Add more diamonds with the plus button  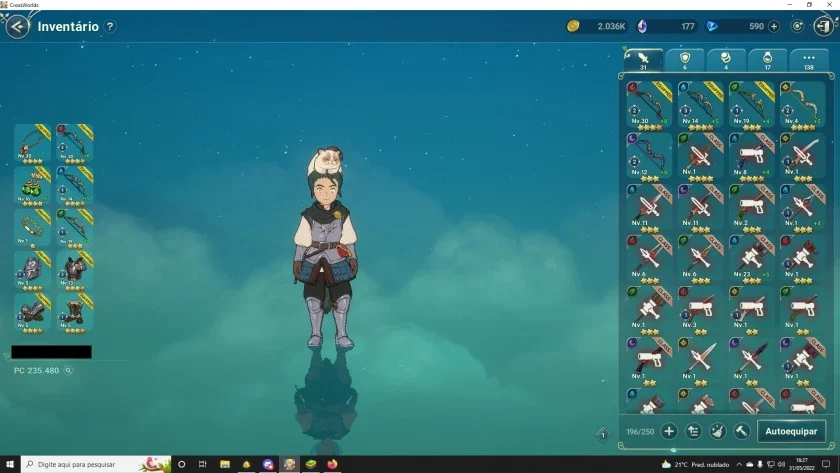pyautogui.click(x=774, y=26)
